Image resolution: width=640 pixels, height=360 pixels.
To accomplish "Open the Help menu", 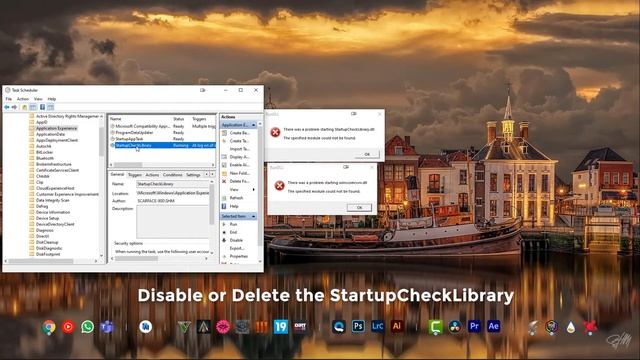I will [51, 99].
